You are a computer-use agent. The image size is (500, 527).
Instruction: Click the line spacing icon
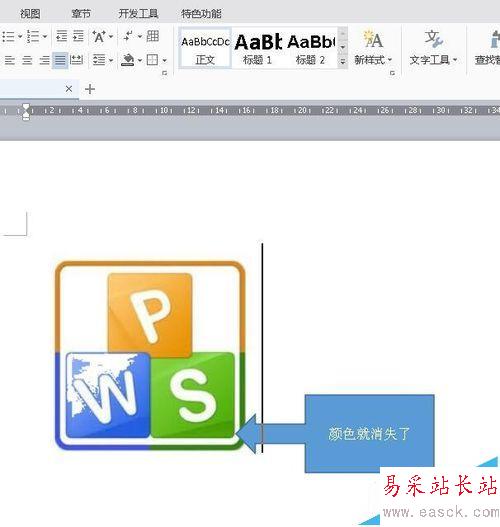coord(99,60)
